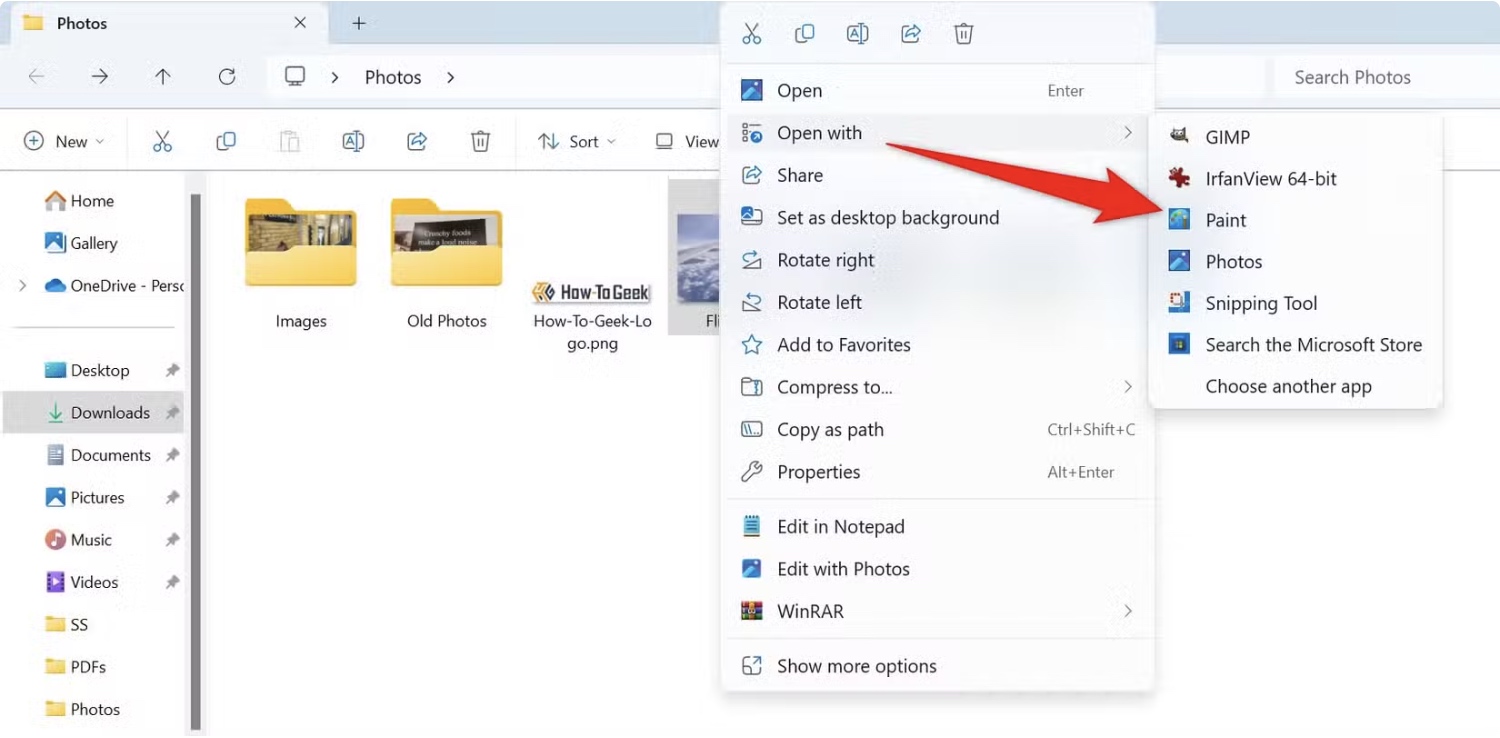Image resolution: width=1500 pixels, height=738 pixels.
Task: Click the Search Photos field
Action: tap(1385, 77)
